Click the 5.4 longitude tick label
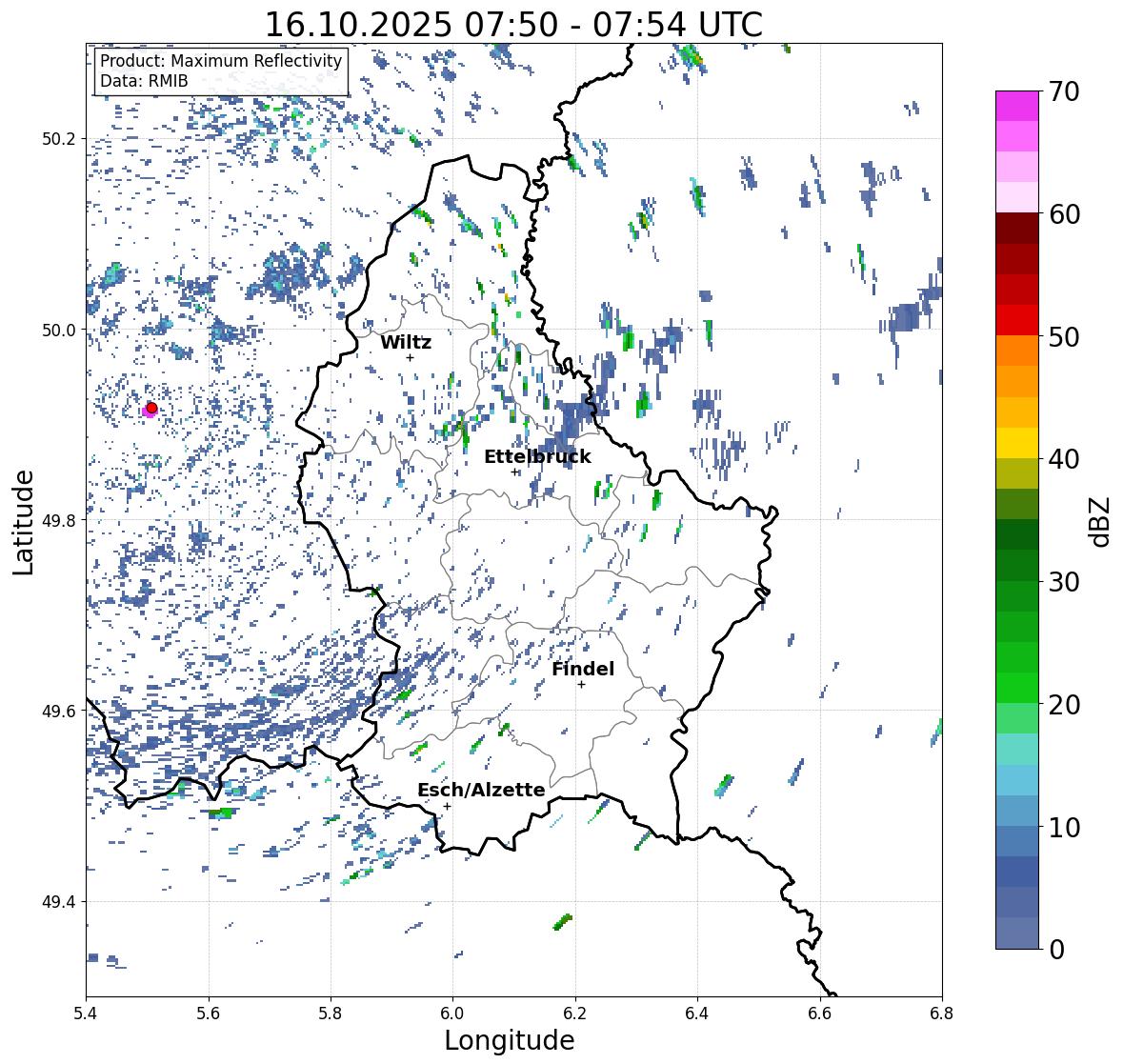This screenshot has width=1123, height=1064. click(86, 1013)
